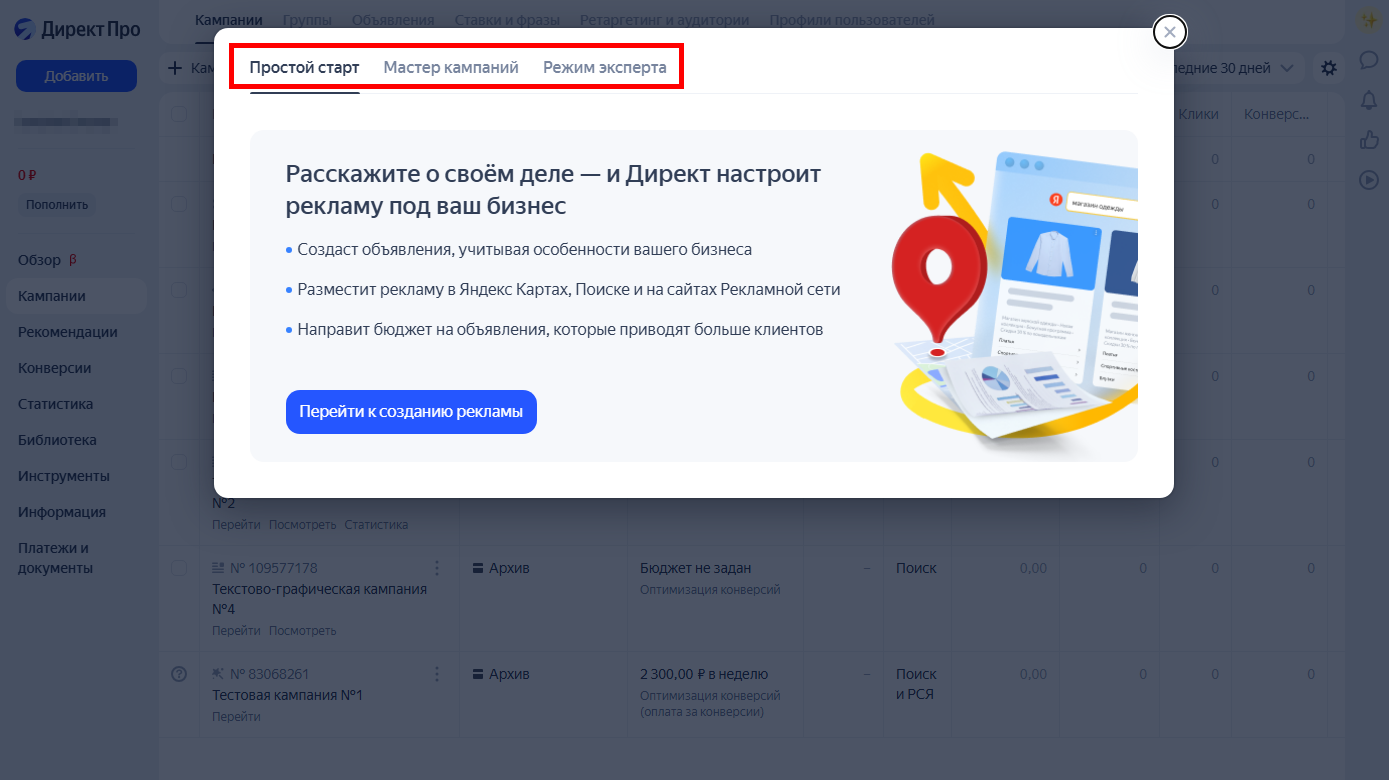
Task: Open the Объявления tab in background
Action: [393, 20]
